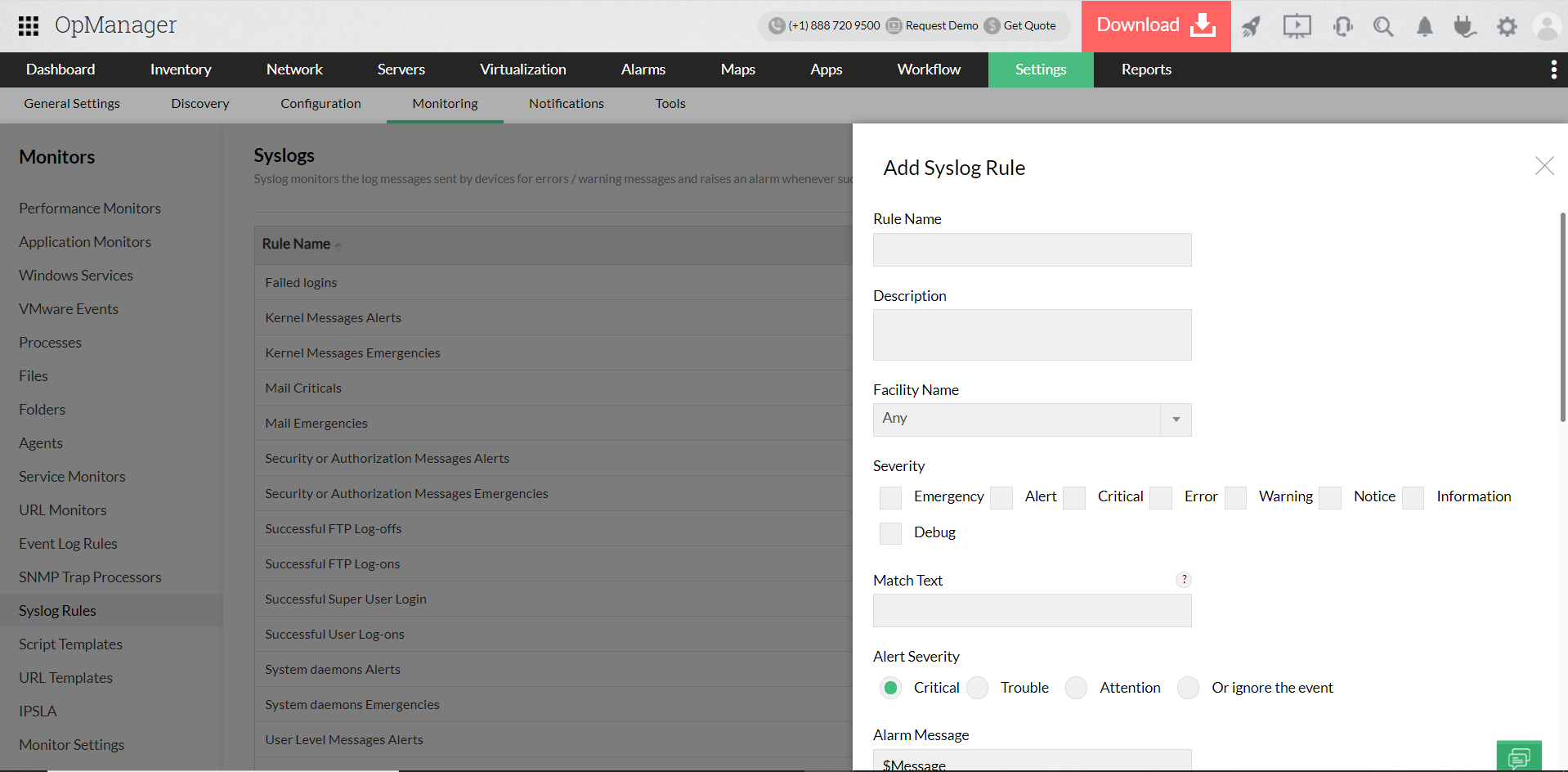Switch to the Discovery tab

pyautogui.click(x=200, y=104)
